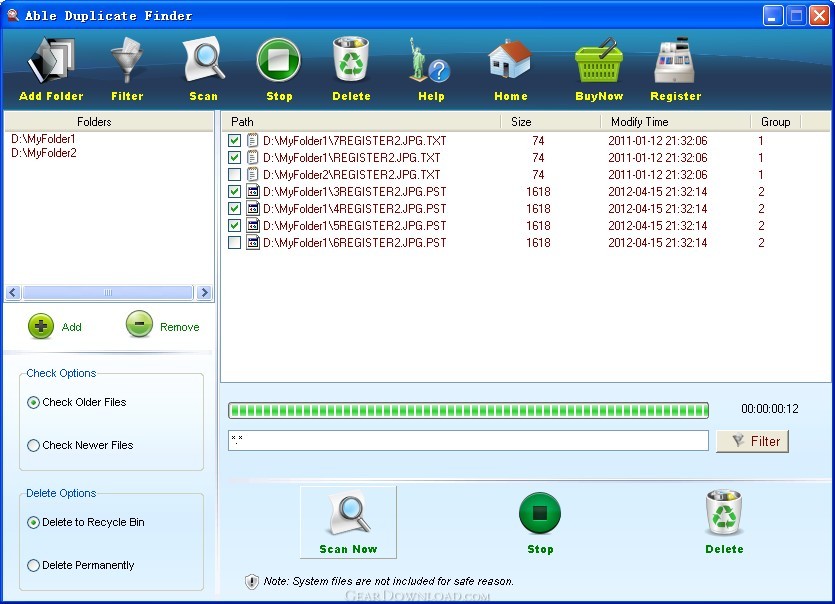Click the file icon of 7REGISTER2.JPG.TXT

pos(253,141)
